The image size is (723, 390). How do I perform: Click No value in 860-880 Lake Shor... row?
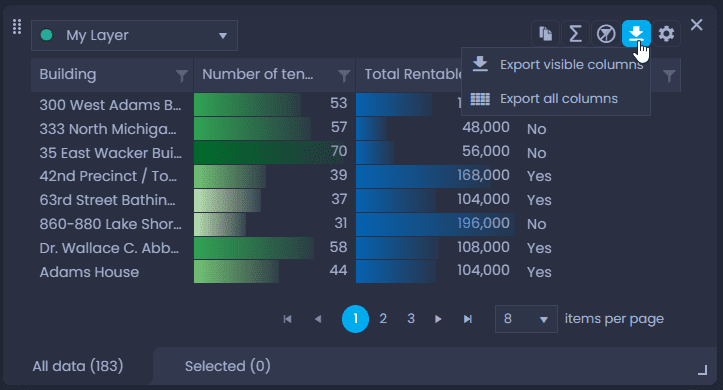pyautogui.click(x=537, y=224)
